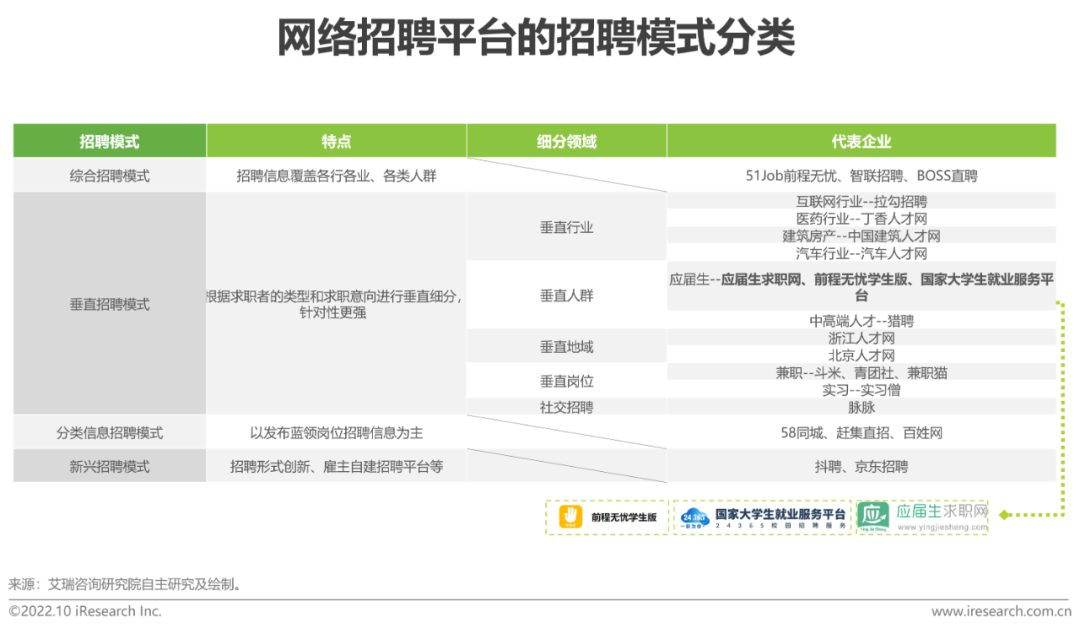Click the 垂直招聘模式 row cell
Screen dimensions: 1080x634
pyautogui.click(x=110, y=304)
